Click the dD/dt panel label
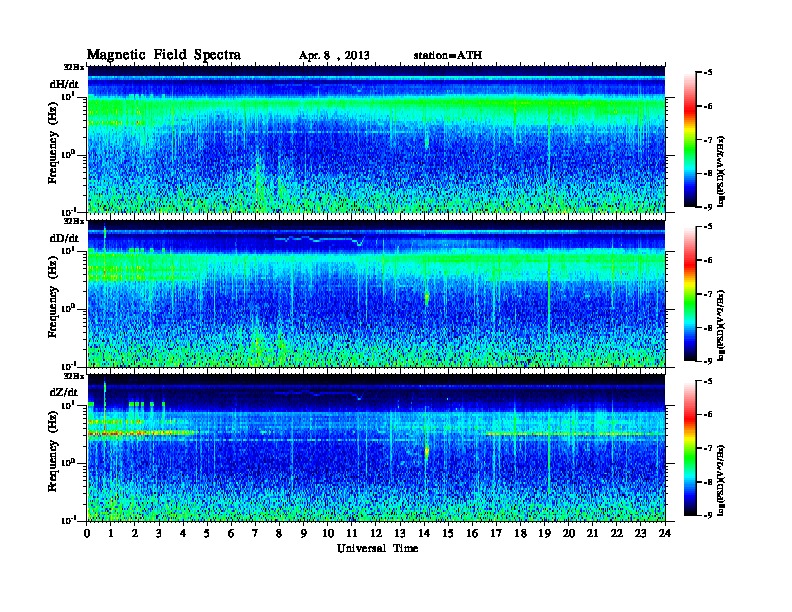The image size is (792, 612). (64, 238)
